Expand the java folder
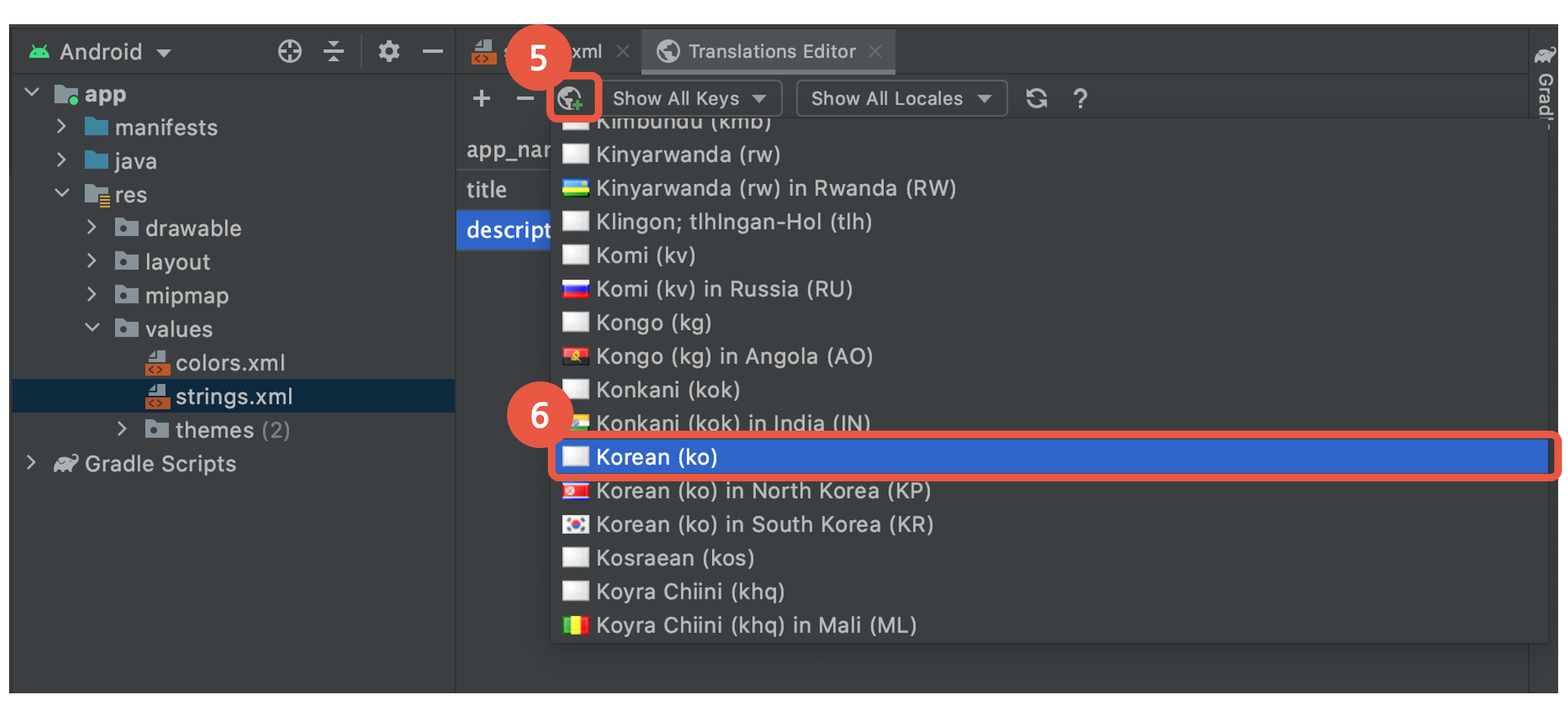This screenshot has width=1568, height=716. click(61, 160)
